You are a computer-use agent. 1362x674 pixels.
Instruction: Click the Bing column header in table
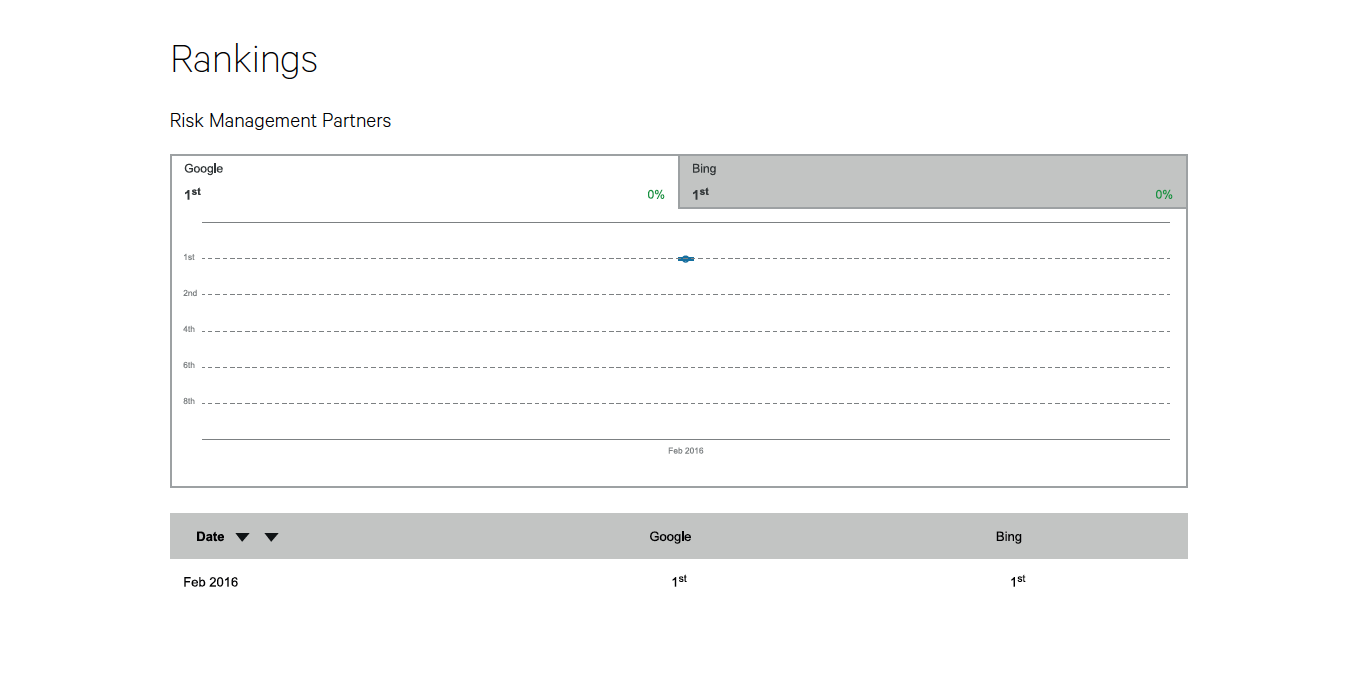coord(1009,537)
